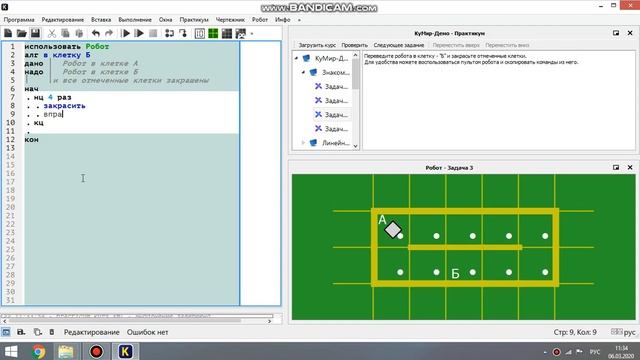Click the Bandicam recorder taskbar icon
This screenshot has height=360, width=640.
[96, 351]
